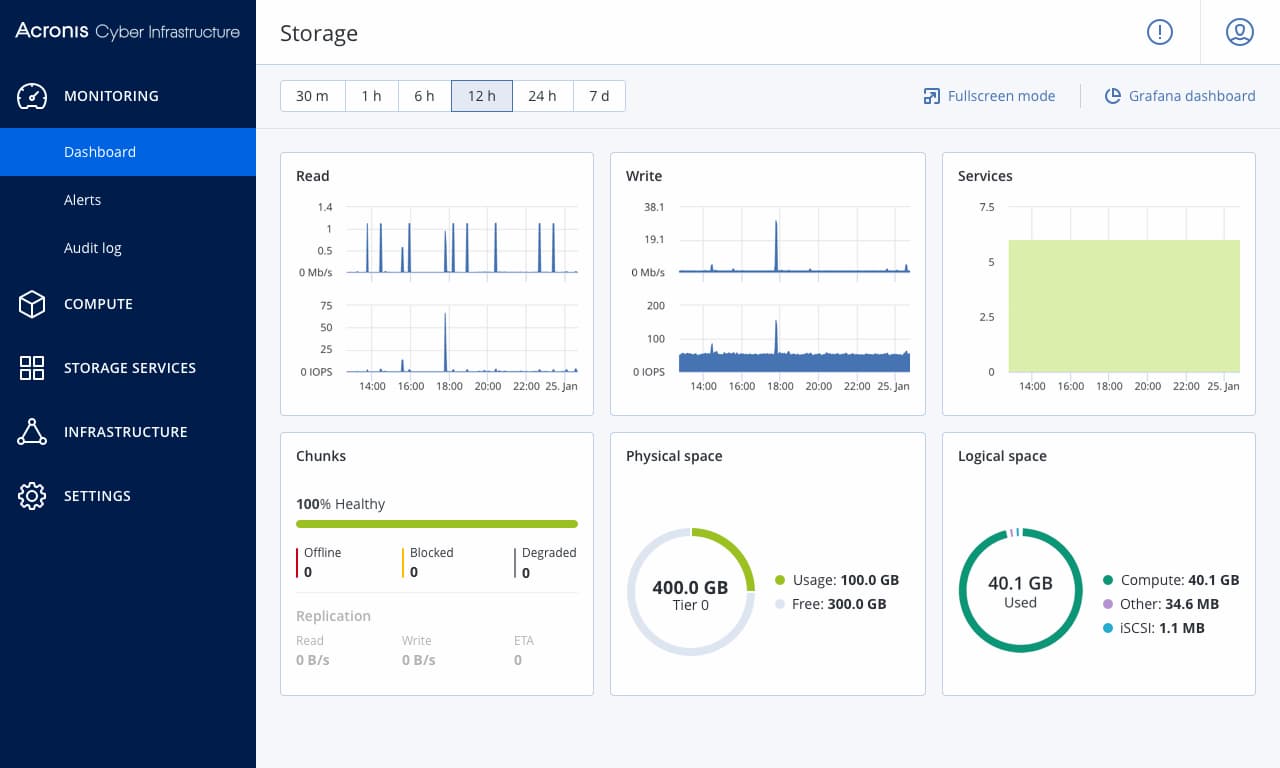Image resolution: width=1280 pixels, height=768 pixels.
Task: Click the Storage Services grid icon
Action: click(32, 368)
